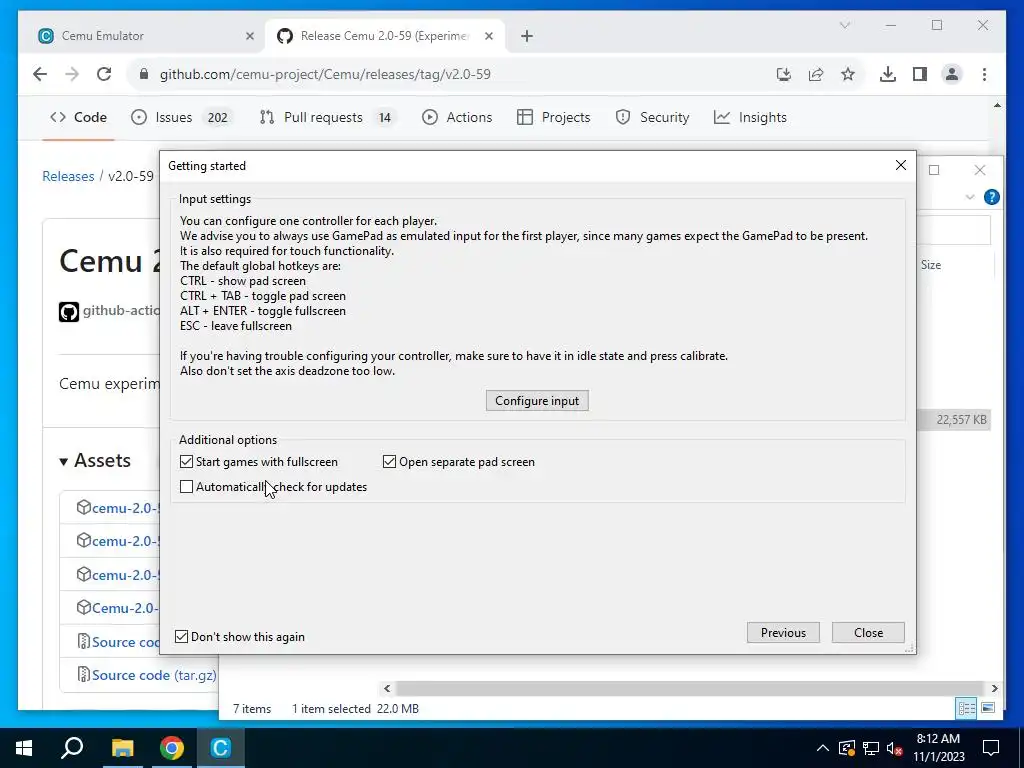1024x768 pixels.
Task: Click the muted volume tray icon
Action: tap(895, 748)
